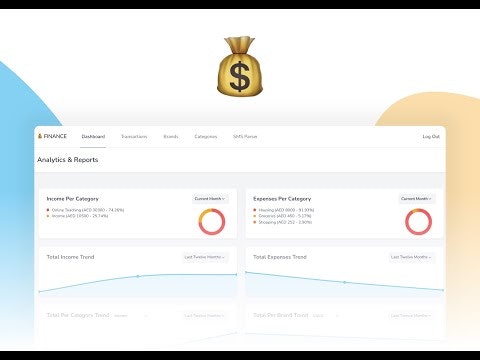Viewport: 480px width, 360px height.
Task: Click the Total Income Trend title
Action: 70,257
